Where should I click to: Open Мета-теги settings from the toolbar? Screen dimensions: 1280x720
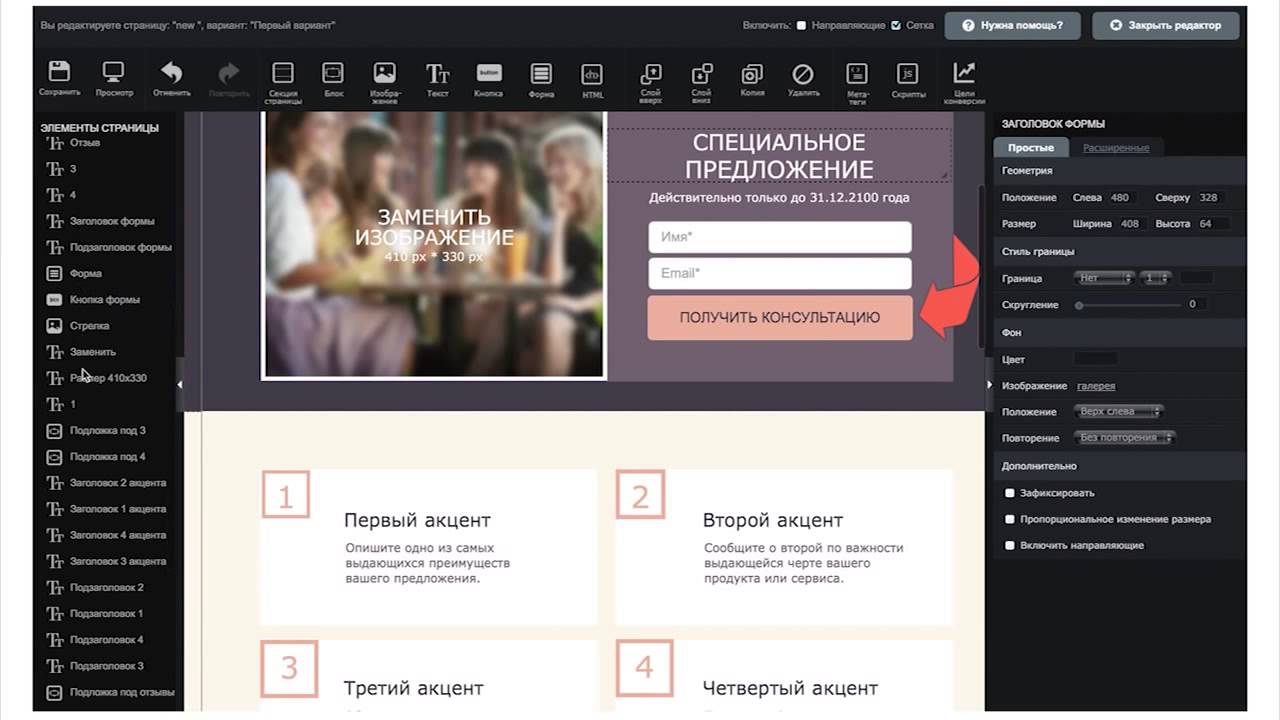pos(857,73)
